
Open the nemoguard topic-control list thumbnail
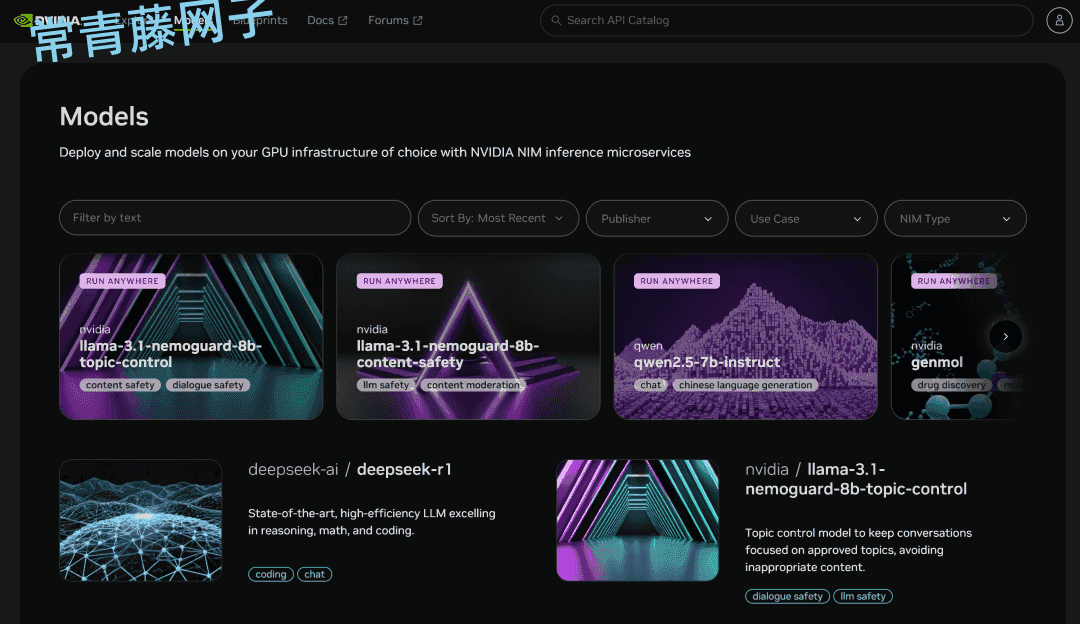(637, 520)
